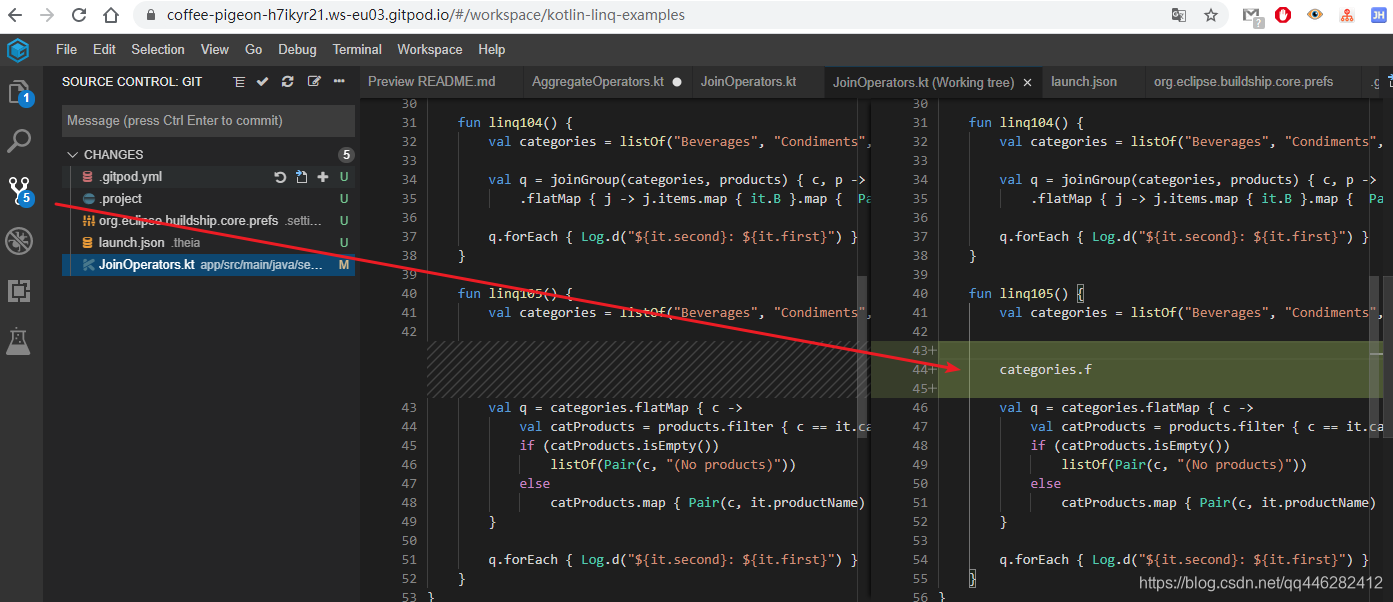Click 'categories.f' added line in right diff
The height and width of the screenshot is (602, 1393).
tap(1045, 370)
